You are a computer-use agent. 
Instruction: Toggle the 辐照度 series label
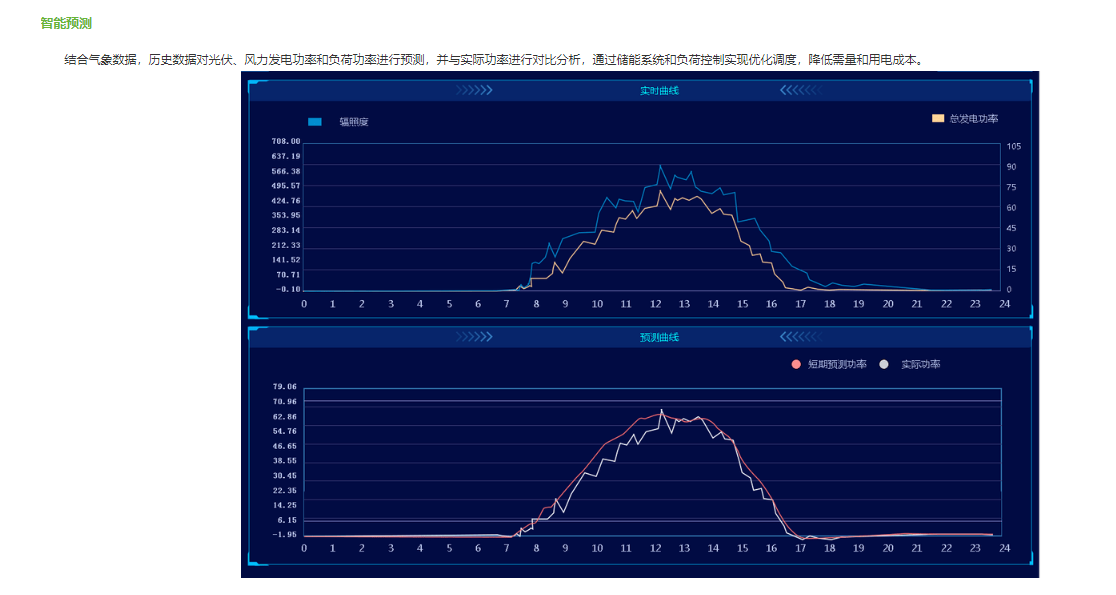tap(354, 122)
